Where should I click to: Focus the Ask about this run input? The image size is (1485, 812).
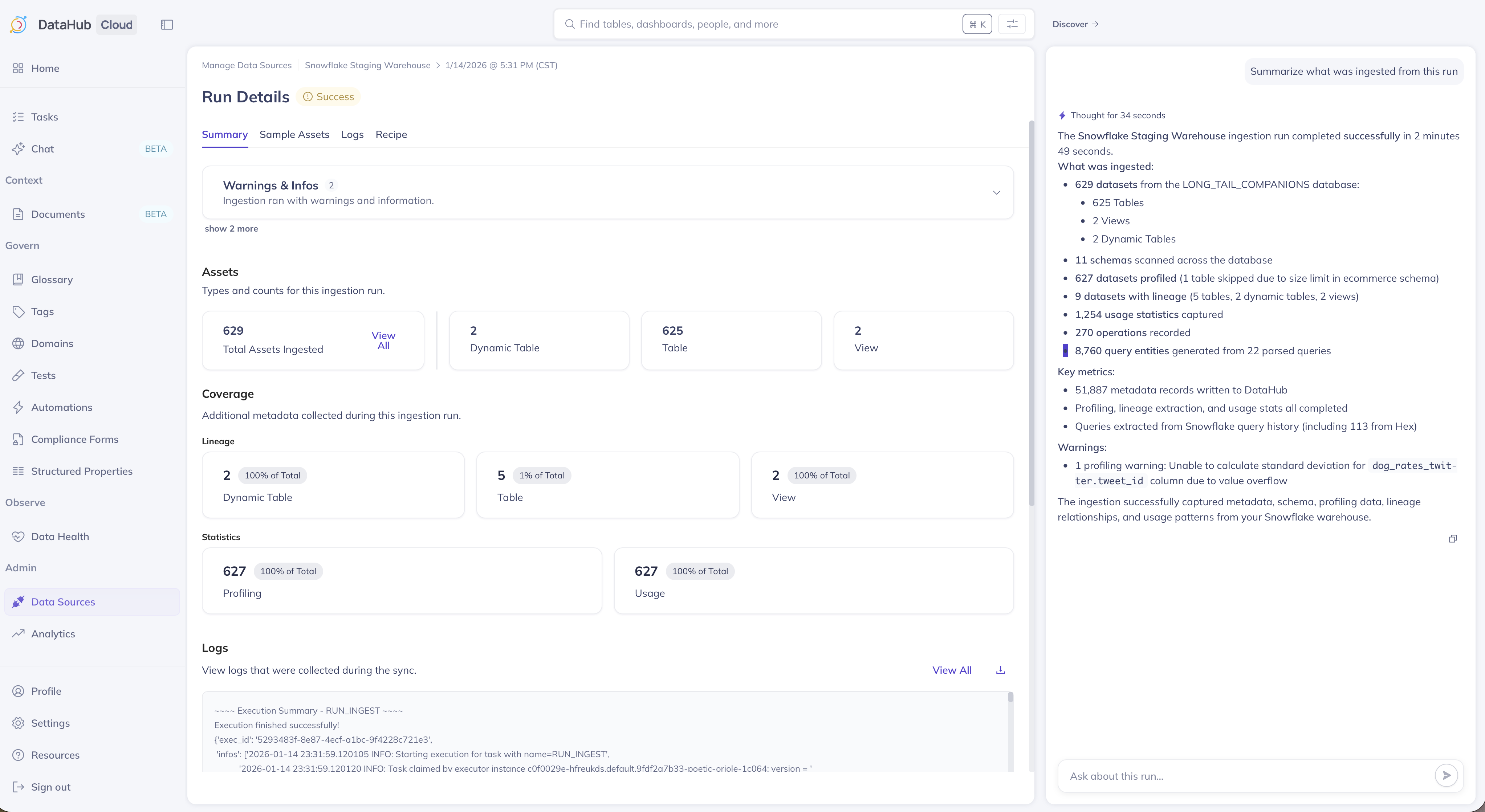[1245, 776]
